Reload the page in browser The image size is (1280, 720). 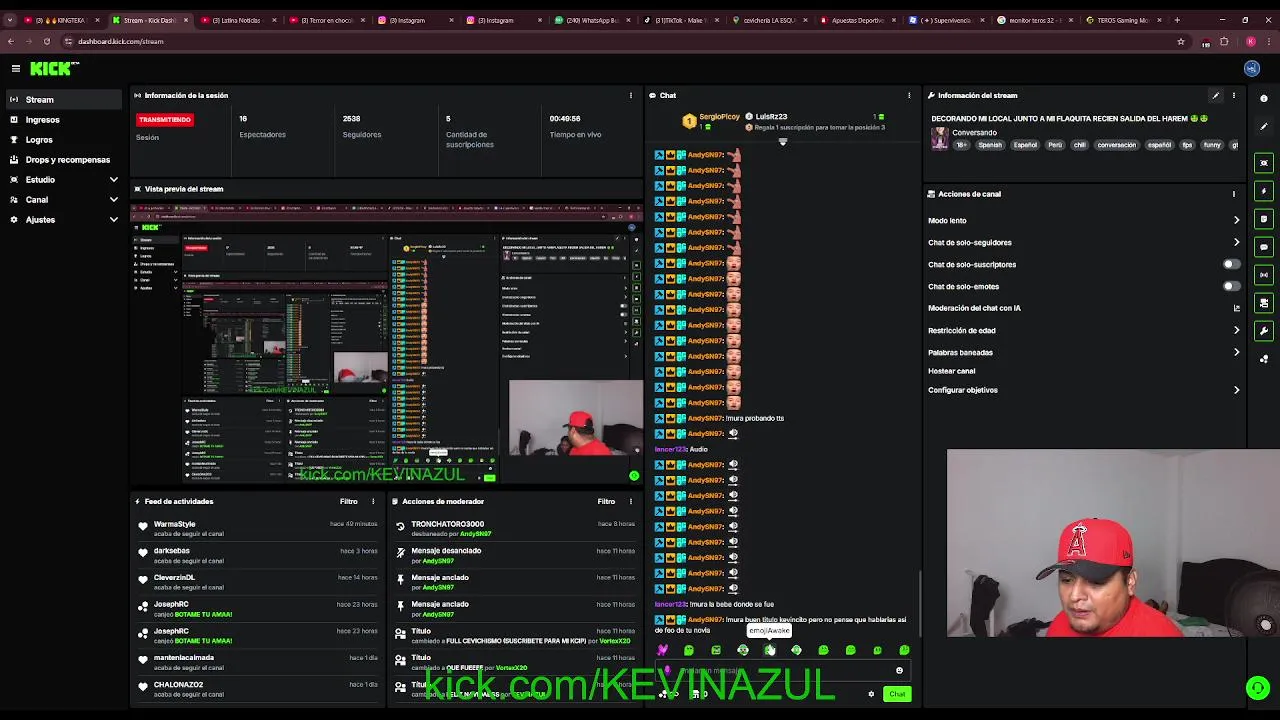pyautogui.click(x=47, y=41)
